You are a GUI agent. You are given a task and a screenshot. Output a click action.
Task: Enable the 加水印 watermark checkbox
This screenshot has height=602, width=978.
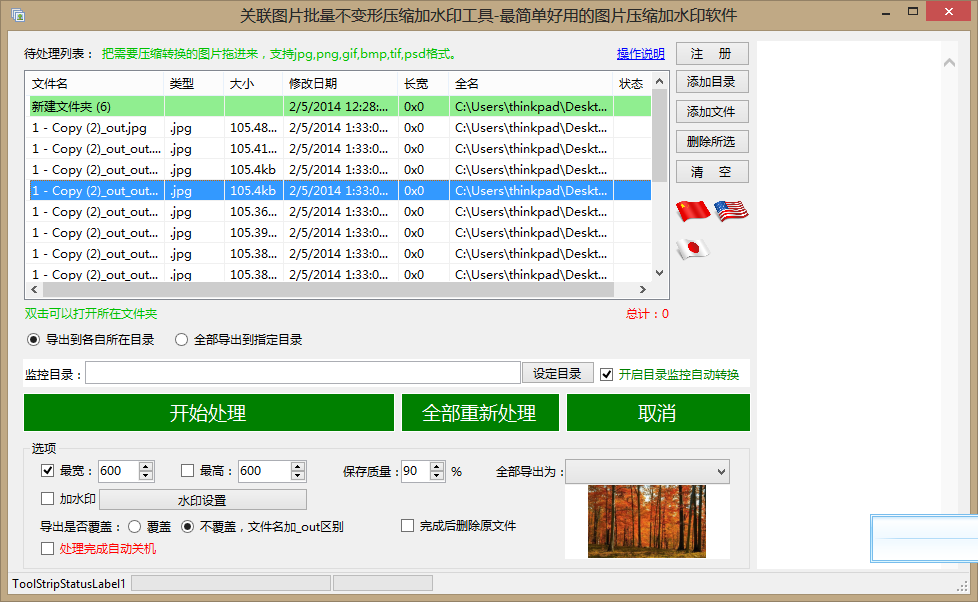(x=47, y=498)
